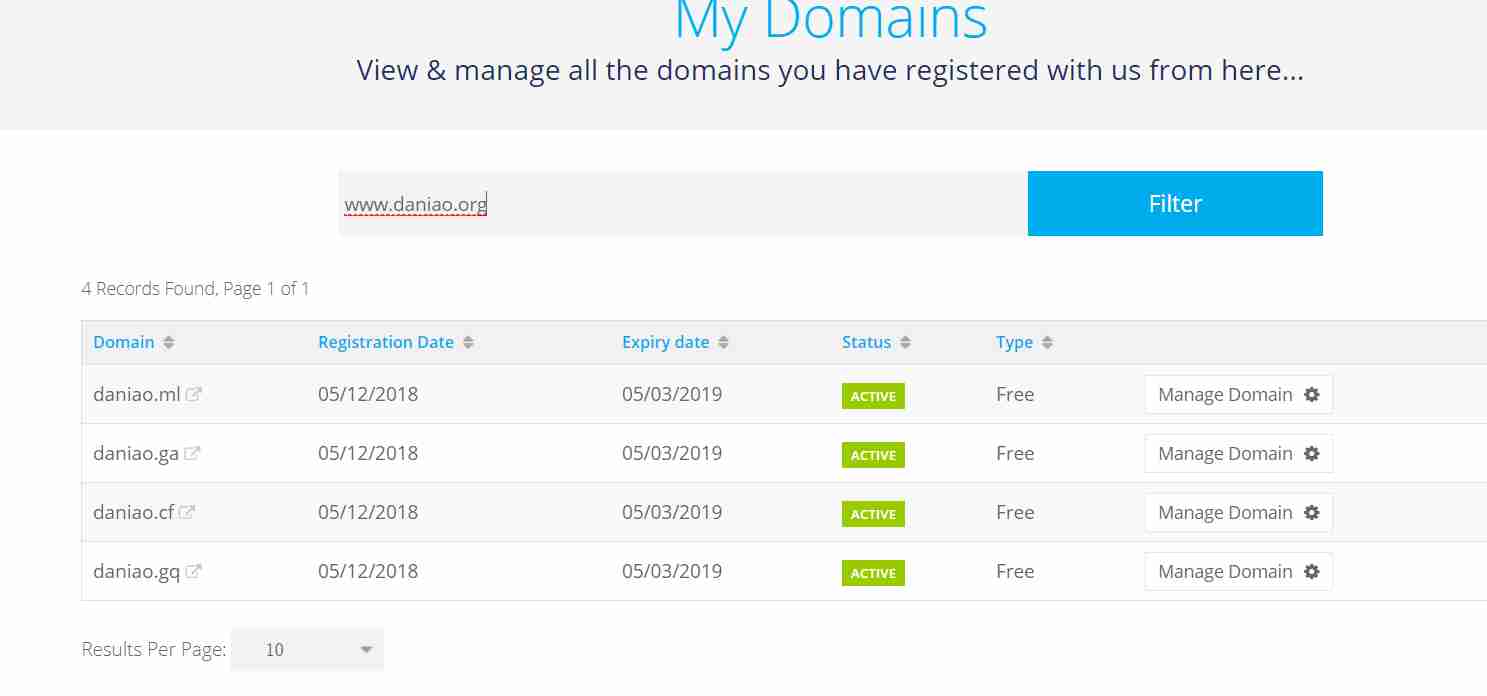Click ACTIVE status badge for daniao.ga
The height and width of the screenshot is (696, 1487).
(x=873, y=455)
